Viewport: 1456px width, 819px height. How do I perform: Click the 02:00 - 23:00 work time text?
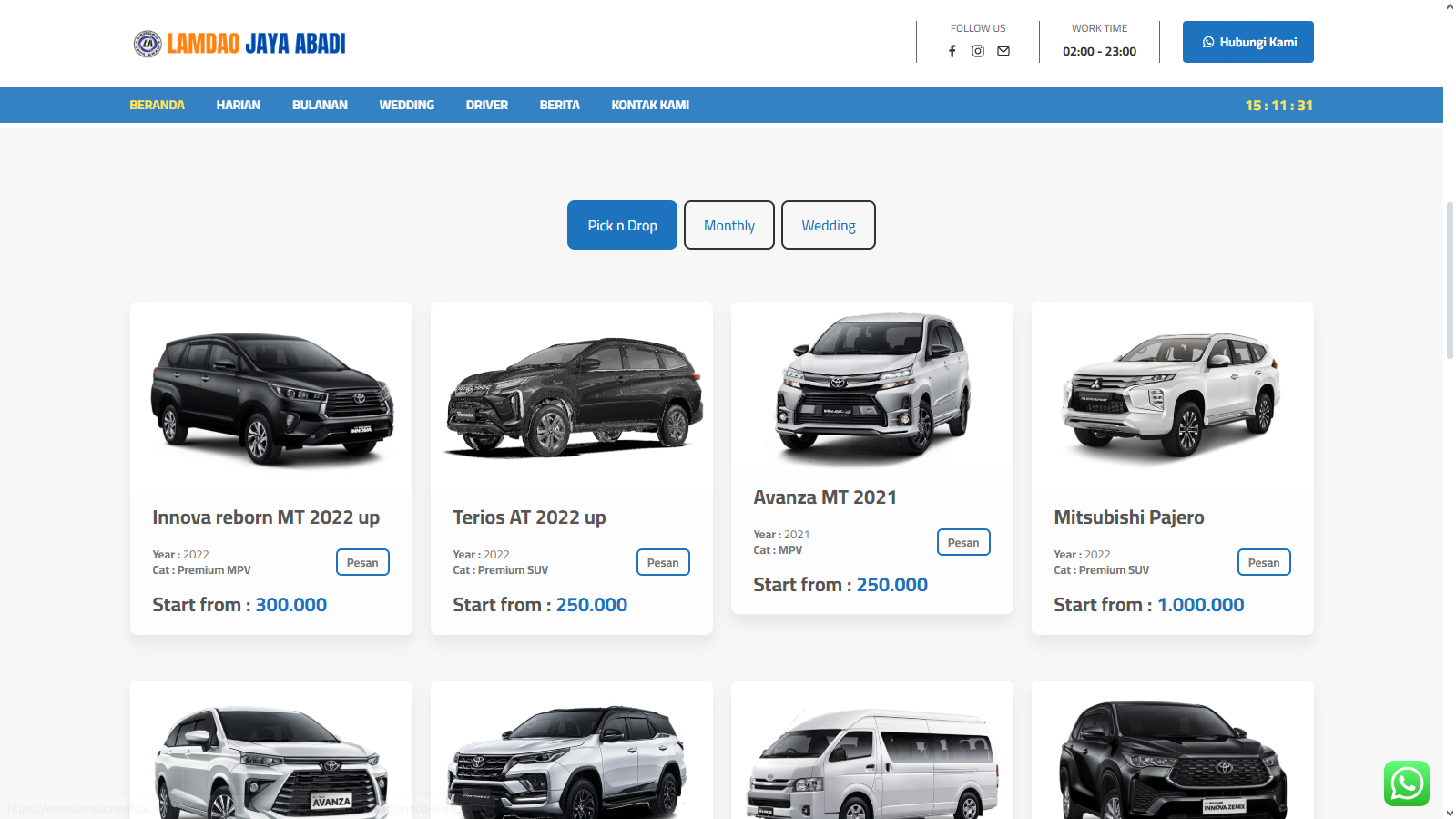[x=1099, y=51]
